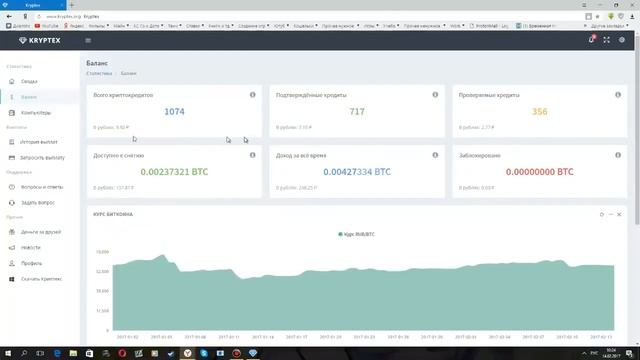Open browser hamburger menu in title bar
Viewport: 640px width, 360px height.
[584, 5]
